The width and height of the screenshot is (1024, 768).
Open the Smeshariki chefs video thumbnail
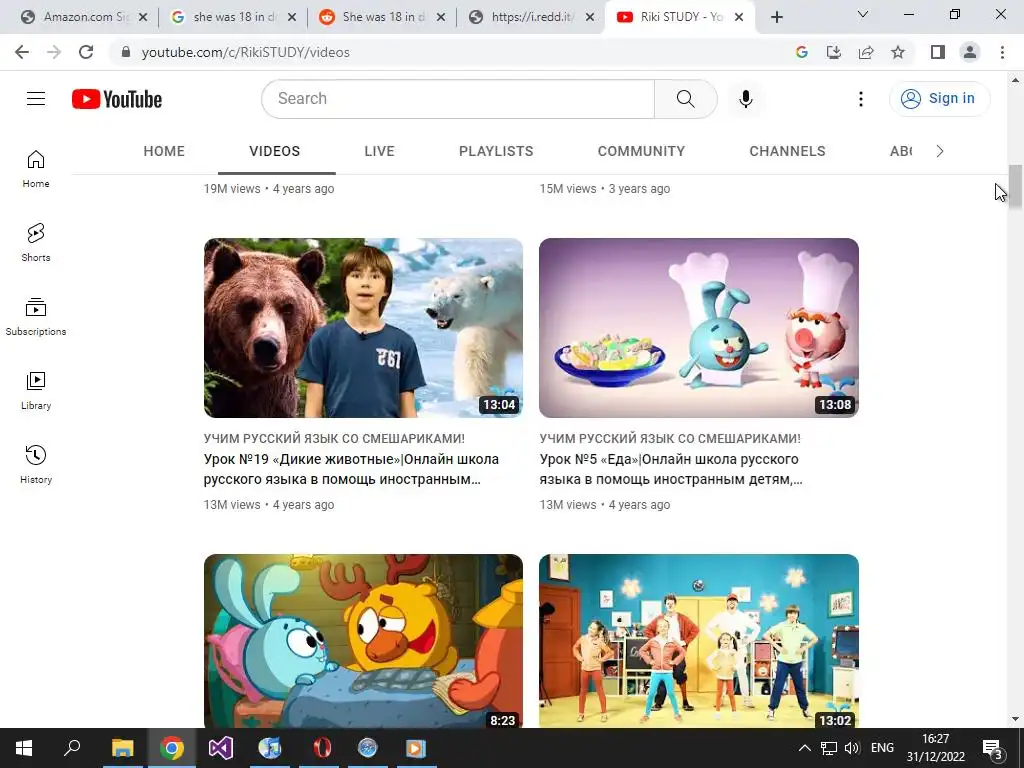coord(699,328)
